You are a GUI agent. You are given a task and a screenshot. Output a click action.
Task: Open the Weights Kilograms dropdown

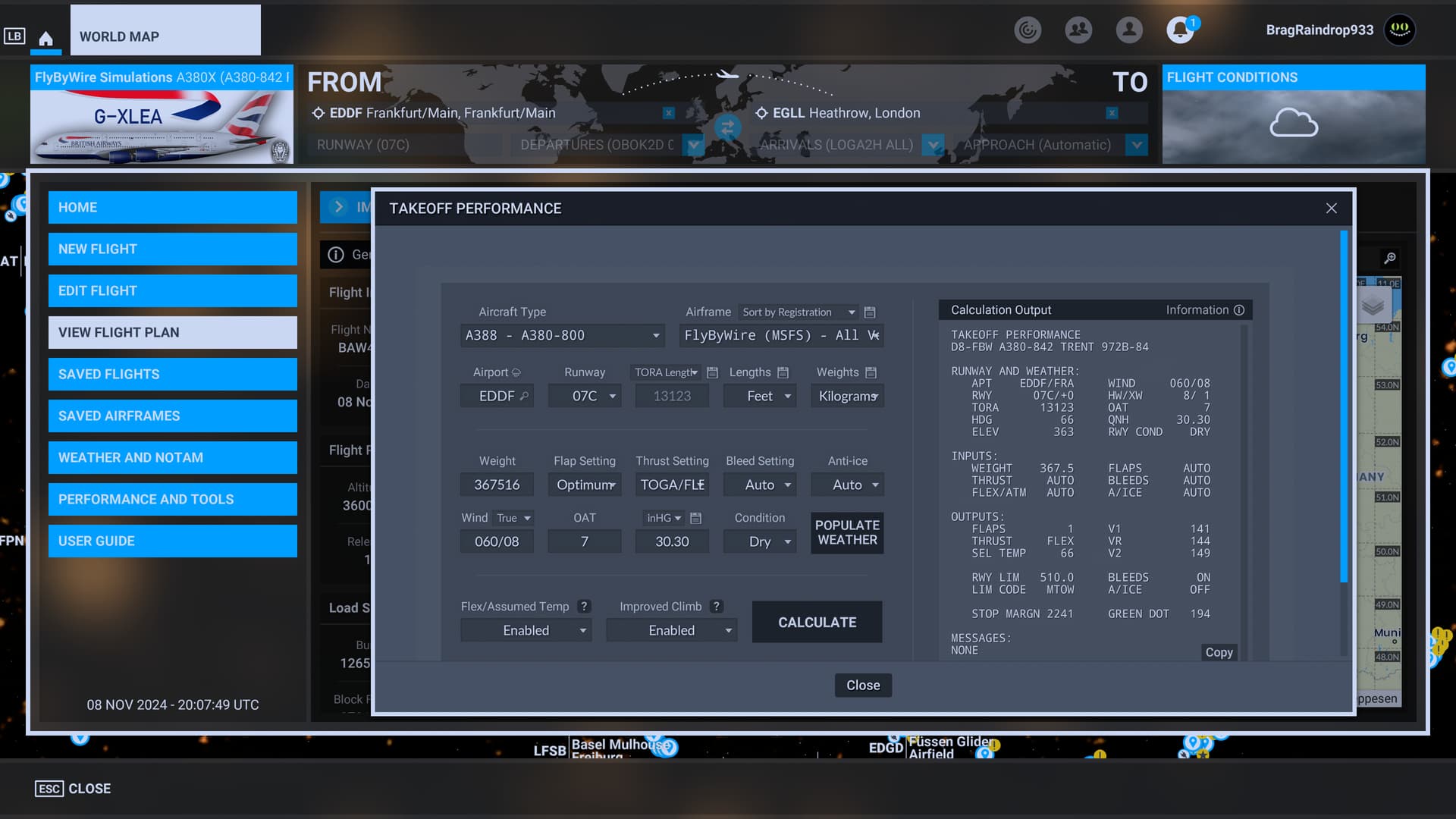click(847, 396)
